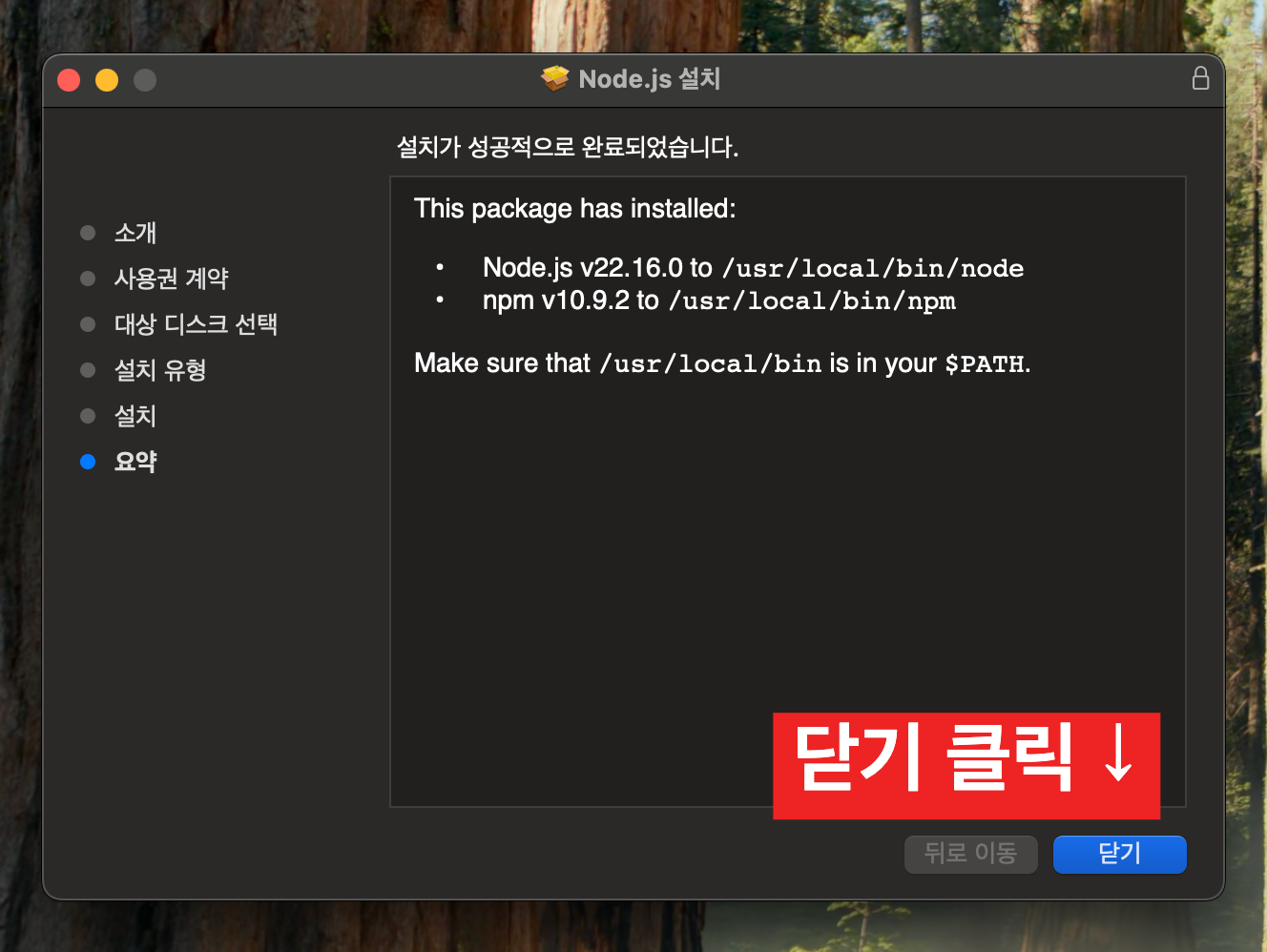Select the 소개 step in sidebar
The width and height of the screenshot is (1267, 952).
coord(135,233)
